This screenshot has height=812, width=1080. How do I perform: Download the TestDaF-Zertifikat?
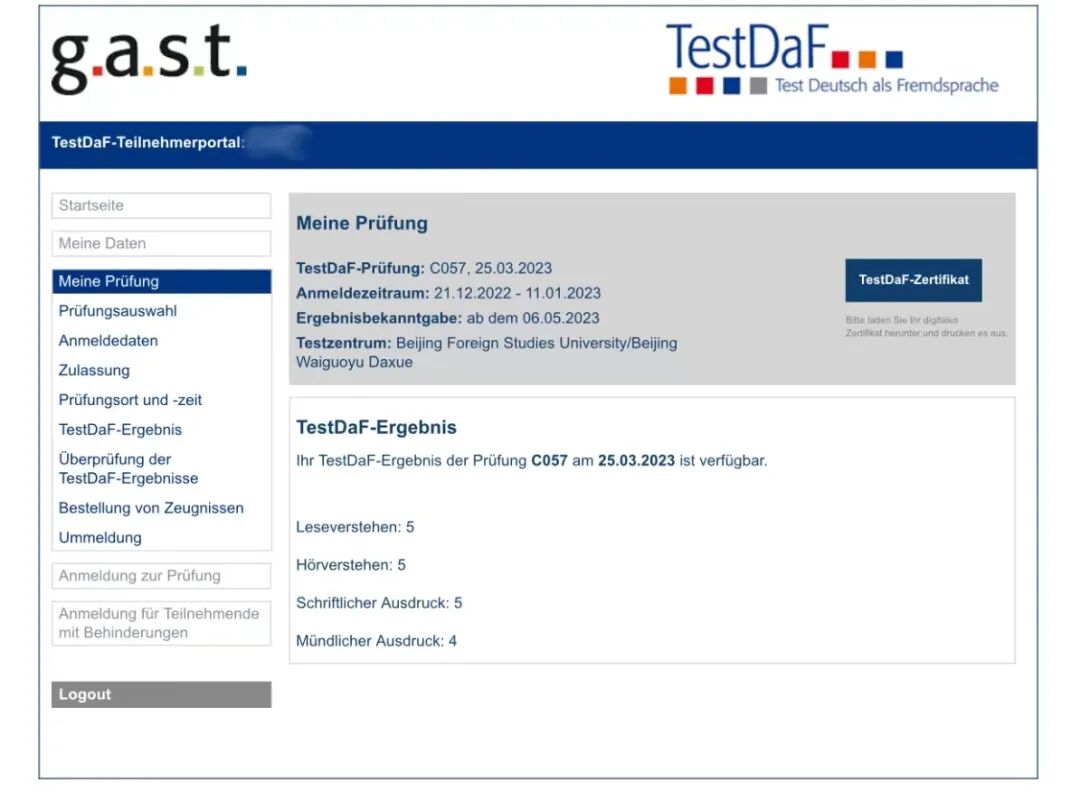point(913,280)
